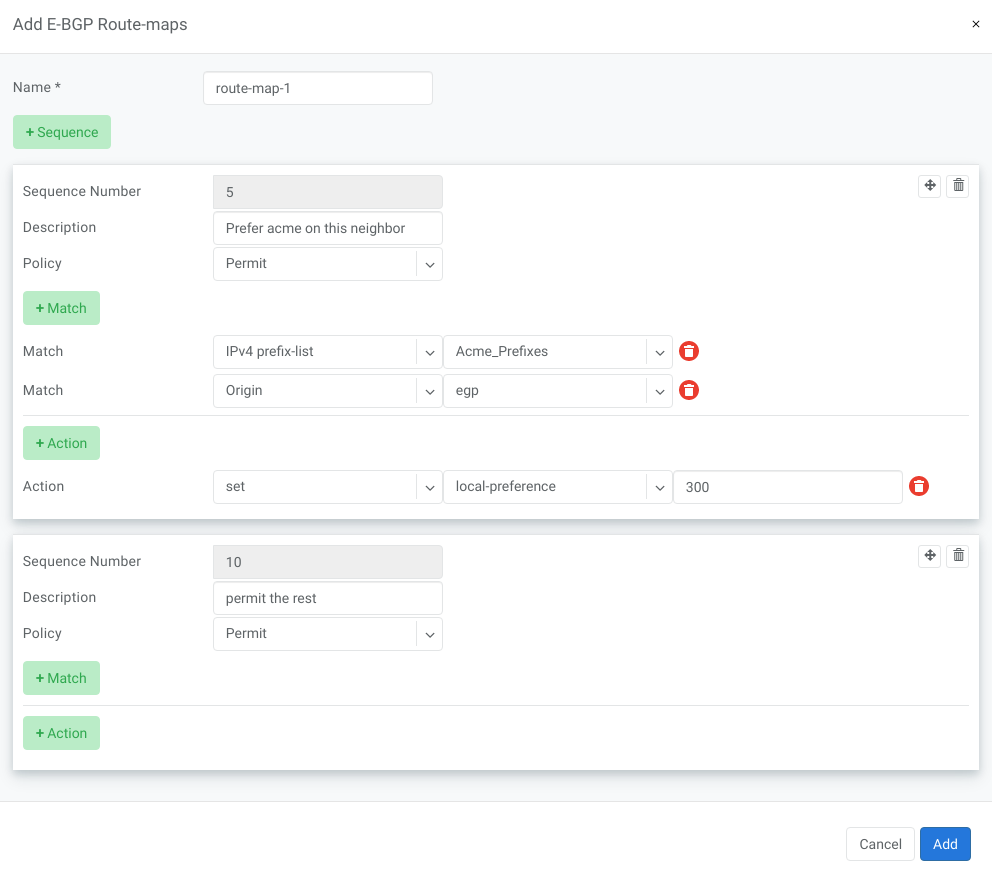Open the local-preference attribute dropdown

pos(557,486)
